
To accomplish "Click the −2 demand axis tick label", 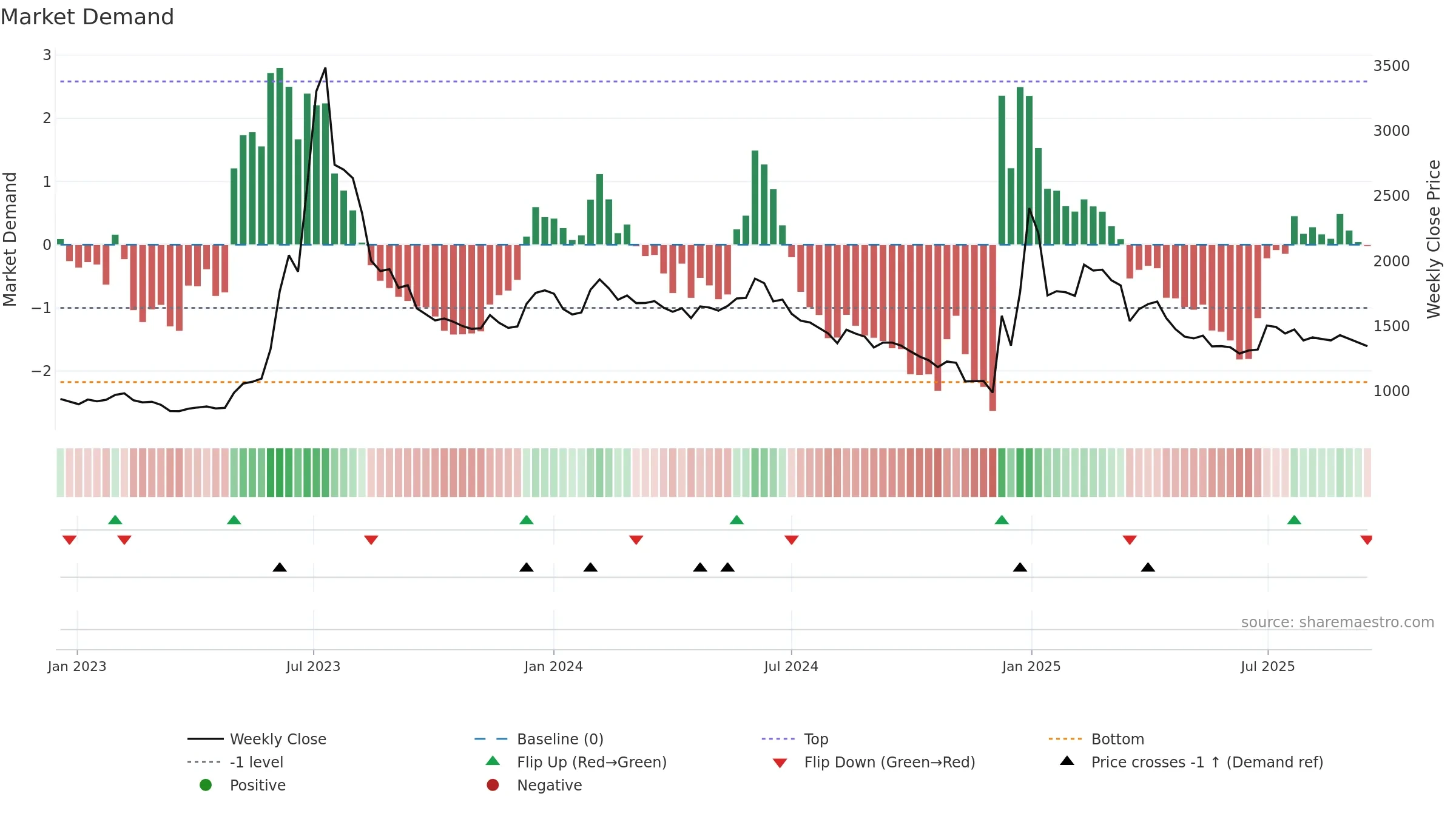I will point(42,371).
